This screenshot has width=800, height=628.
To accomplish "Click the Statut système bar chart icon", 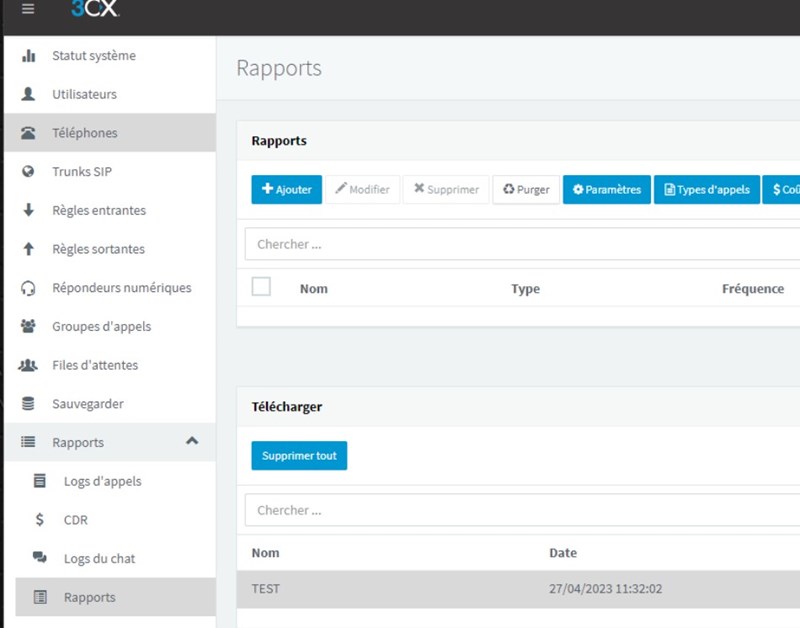I will point(29,56).
